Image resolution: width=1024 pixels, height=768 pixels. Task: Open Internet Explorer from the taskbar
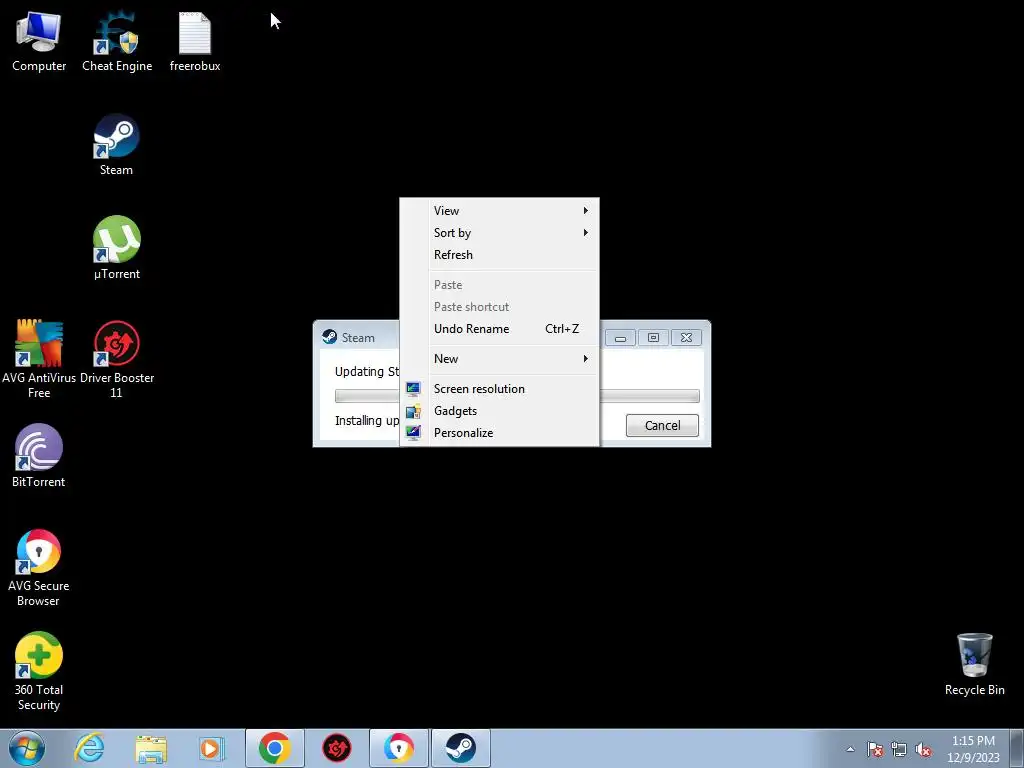(x=89, y=748)
